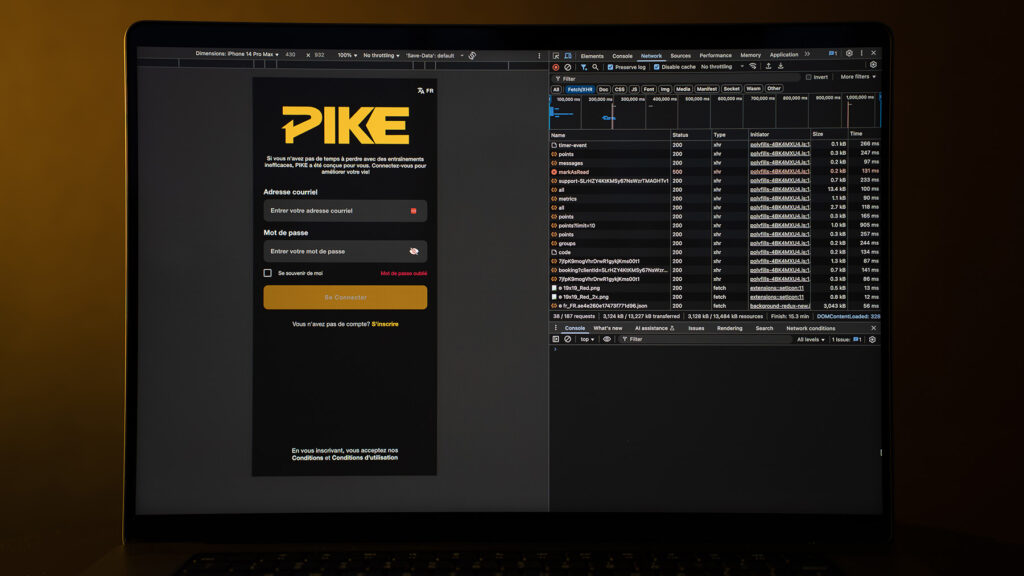
Task: Click the 'Se Connecter' button
Action: tap(345, 297)
